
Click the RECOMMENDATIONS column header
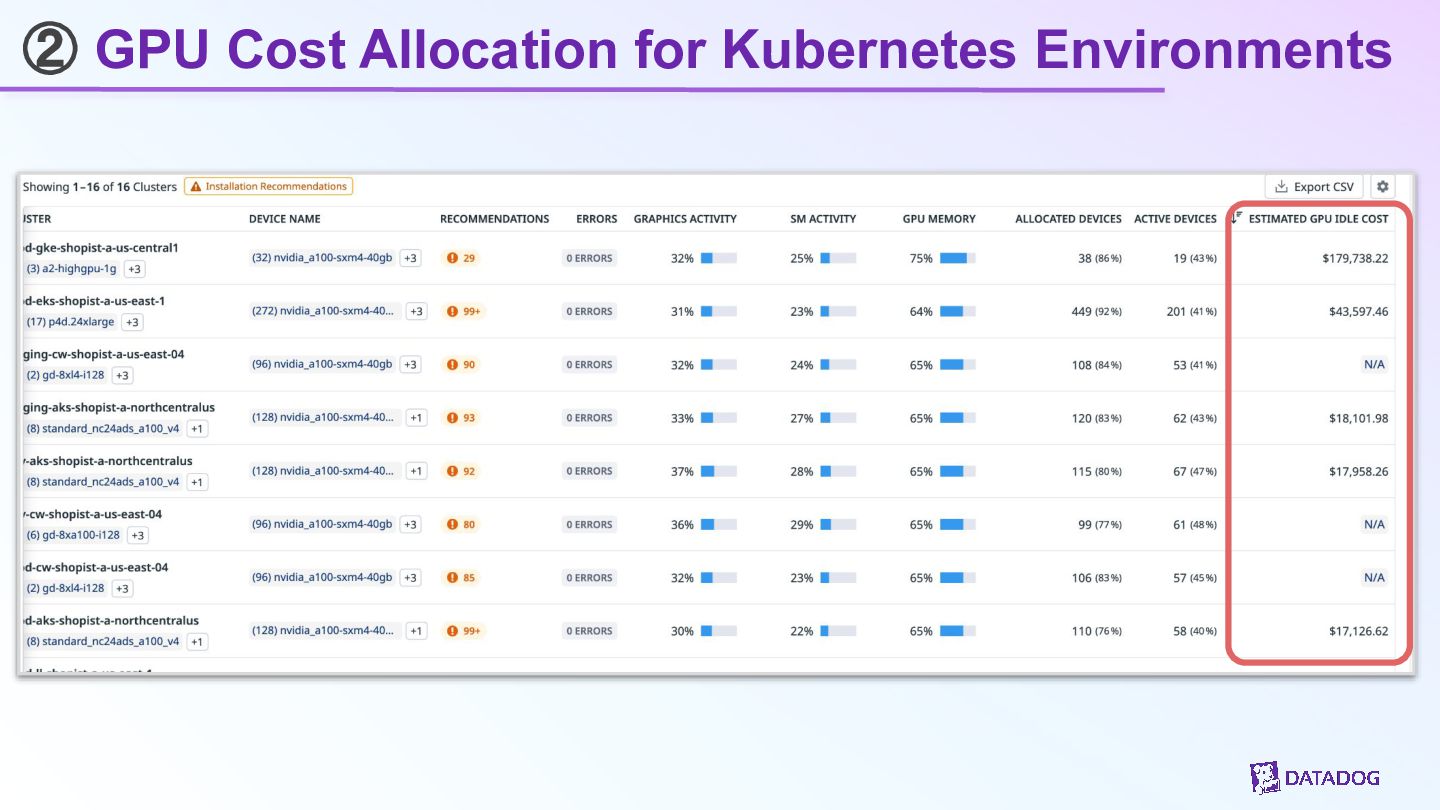coord(495,219)
